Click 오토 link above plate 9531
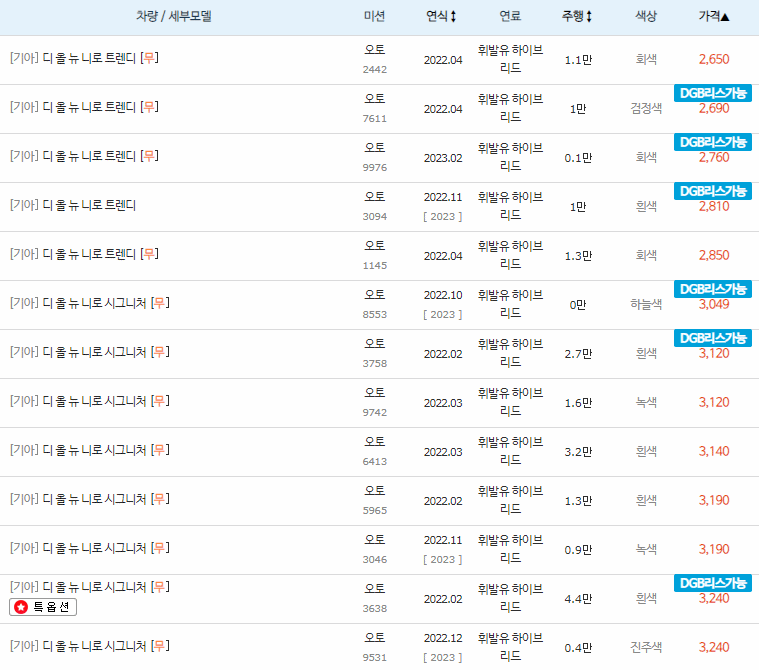The image size is (759, 670). (375, 638)
